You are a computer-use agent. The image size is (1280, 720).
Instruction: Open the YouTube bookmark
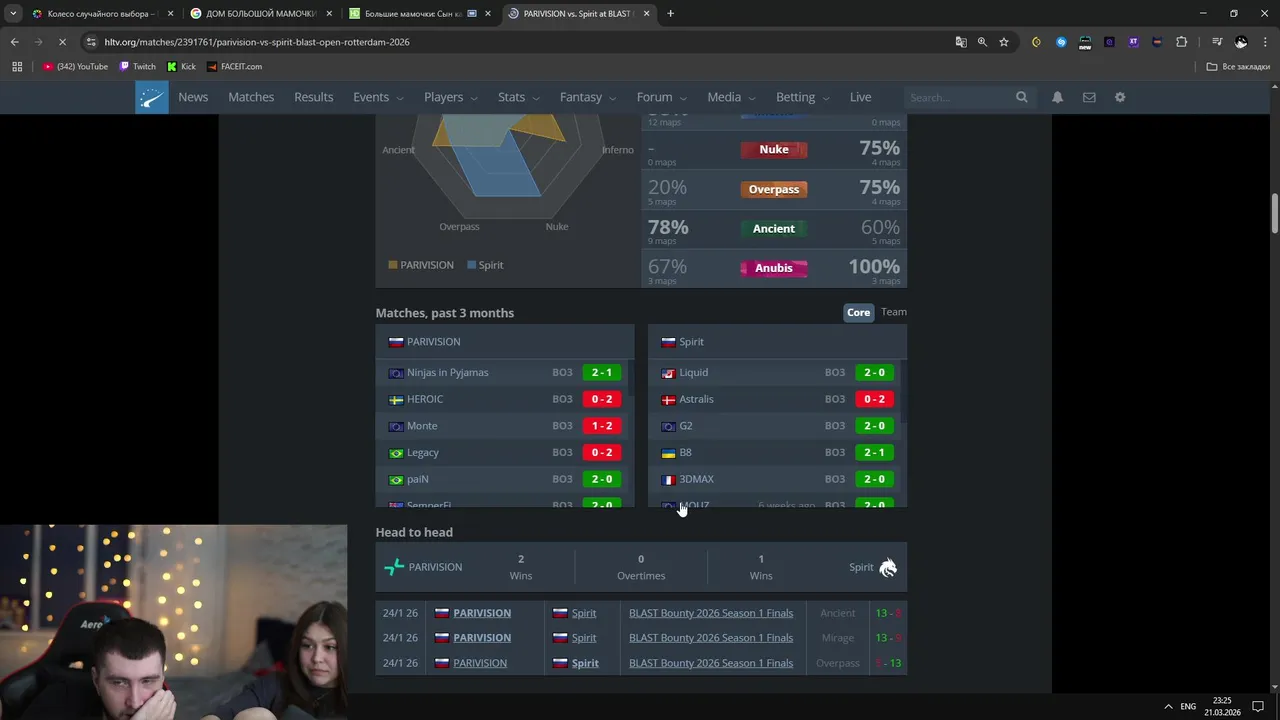[75, 67]
